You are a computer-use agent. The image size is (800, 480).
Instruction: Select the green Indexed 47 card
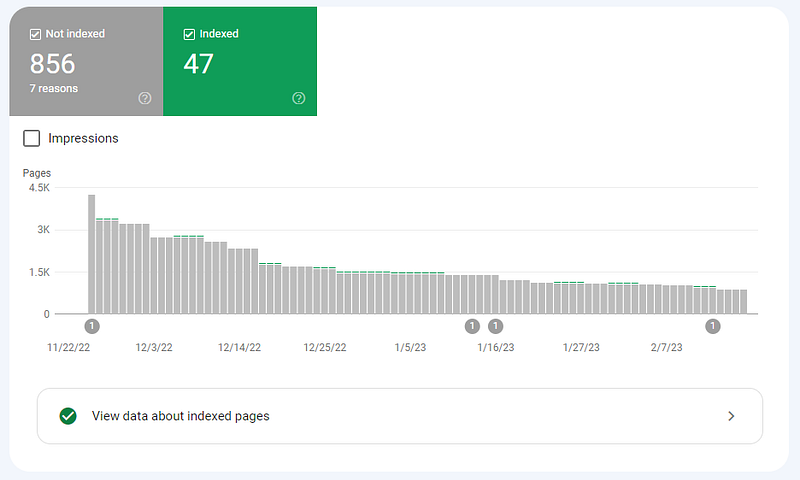[x=240, y=61]
